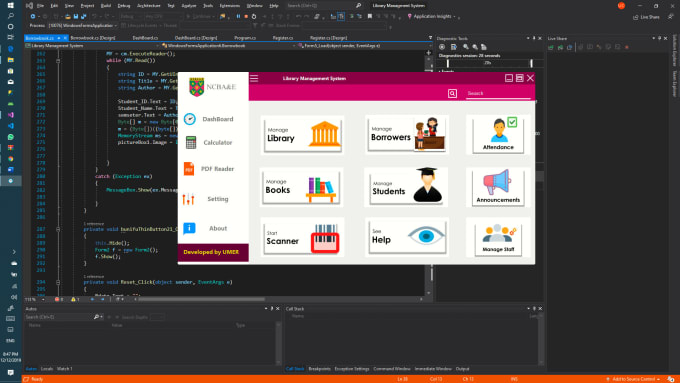Click the errors count indicator in editor
The image size is (680, 383).
[59, 299]
